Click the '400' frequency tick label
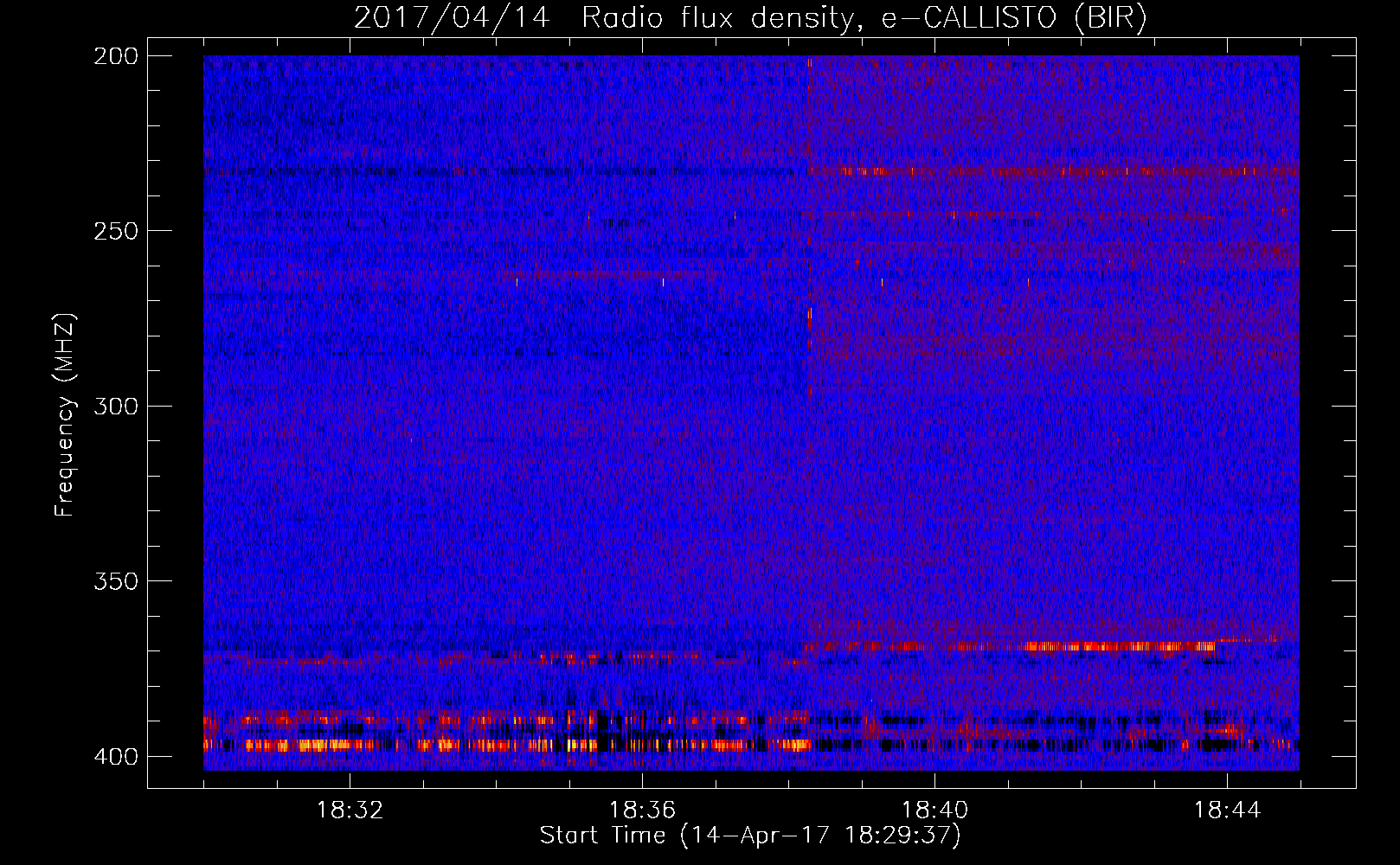Image resolution: width=1400 pixels, height=865 pixels. 115,757
